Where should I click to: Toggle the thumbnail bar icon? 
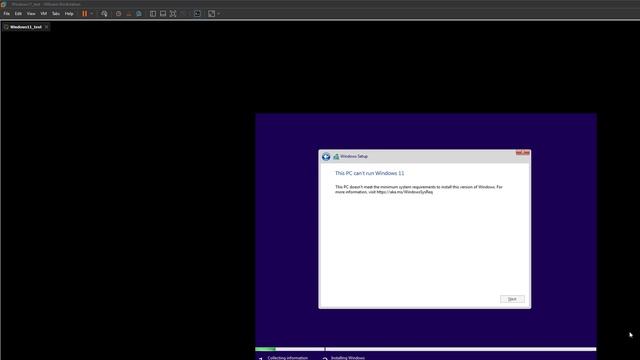[x=163, y=13]
